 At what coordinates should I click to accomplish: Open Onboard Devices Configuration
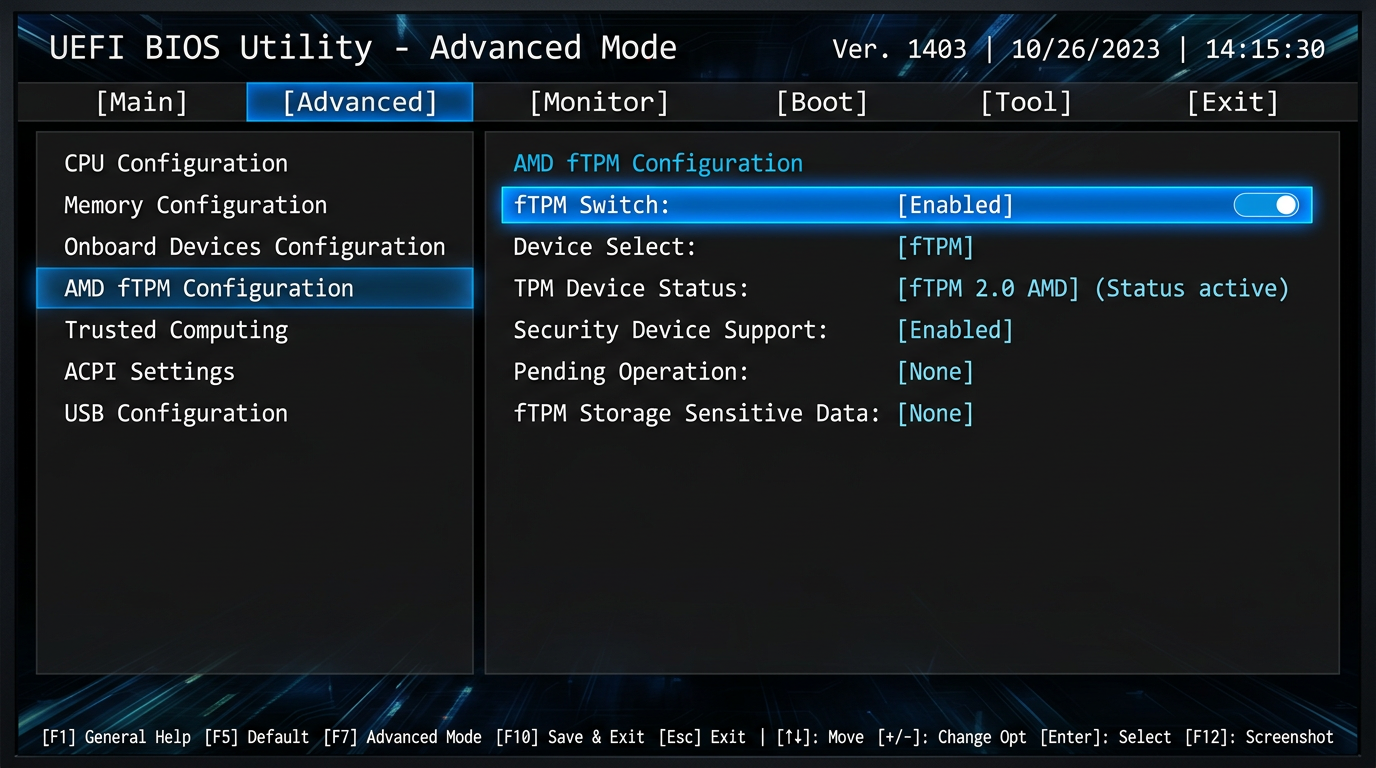[x=254, y=246]
